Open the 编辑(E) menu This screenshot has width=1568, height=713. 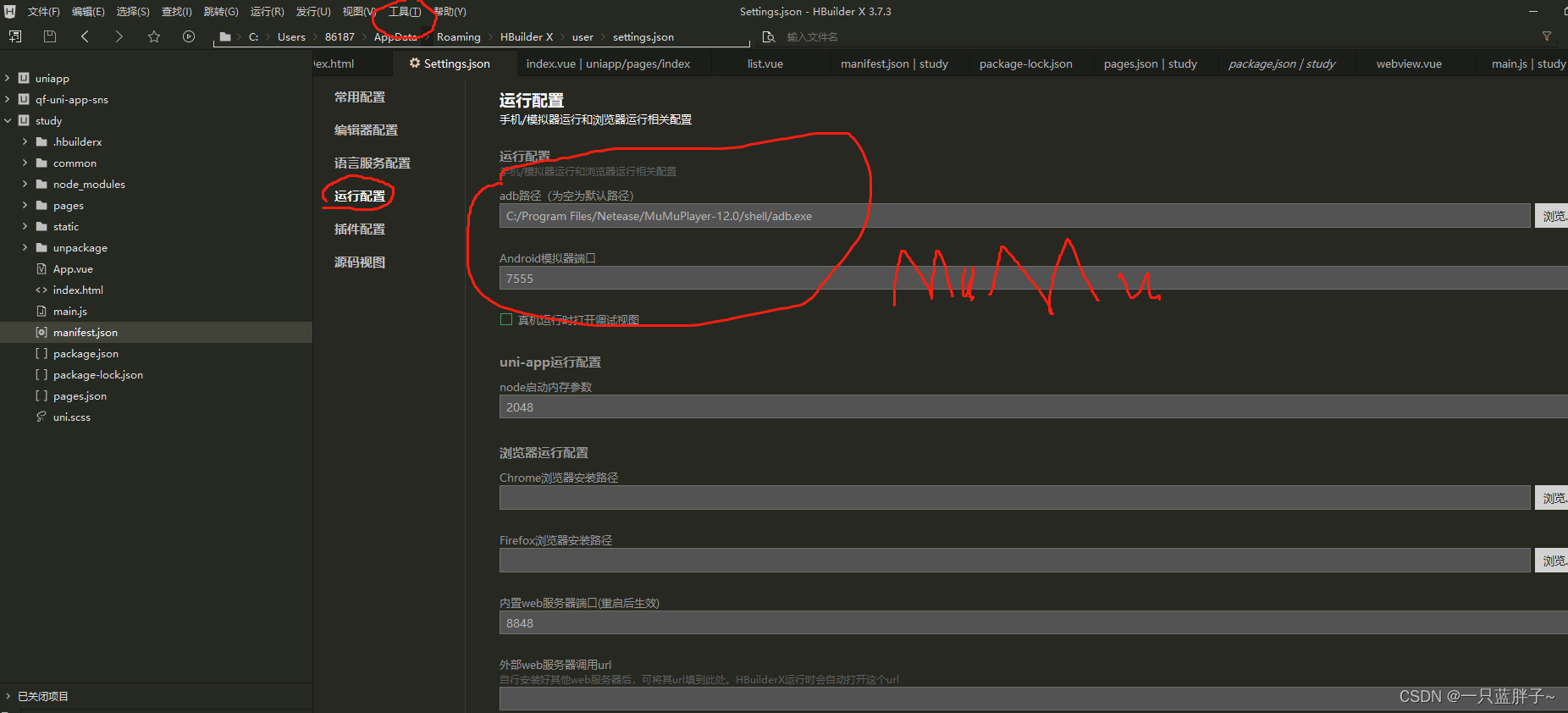88,12
